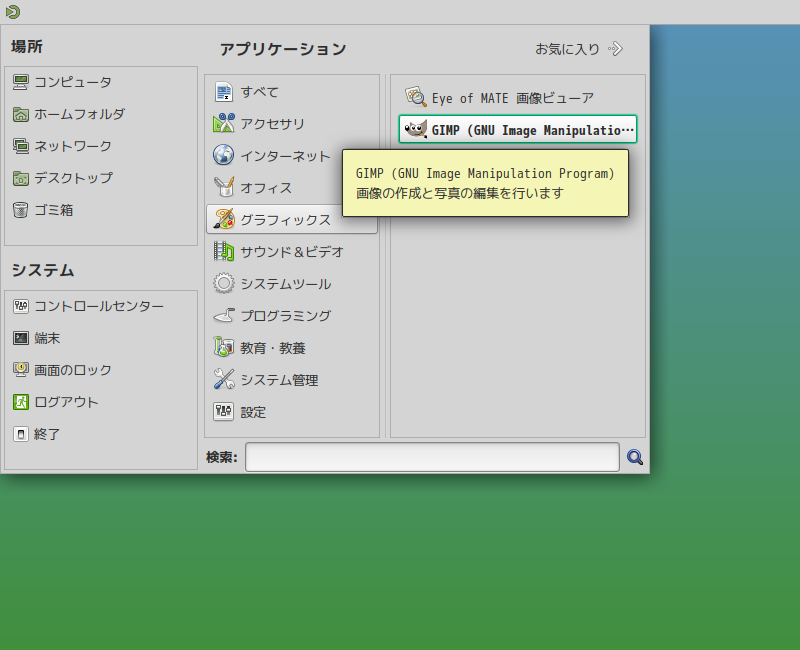The image size is (800, 650).
Task: Open the 設定 category label
Action: click(254, 412)
